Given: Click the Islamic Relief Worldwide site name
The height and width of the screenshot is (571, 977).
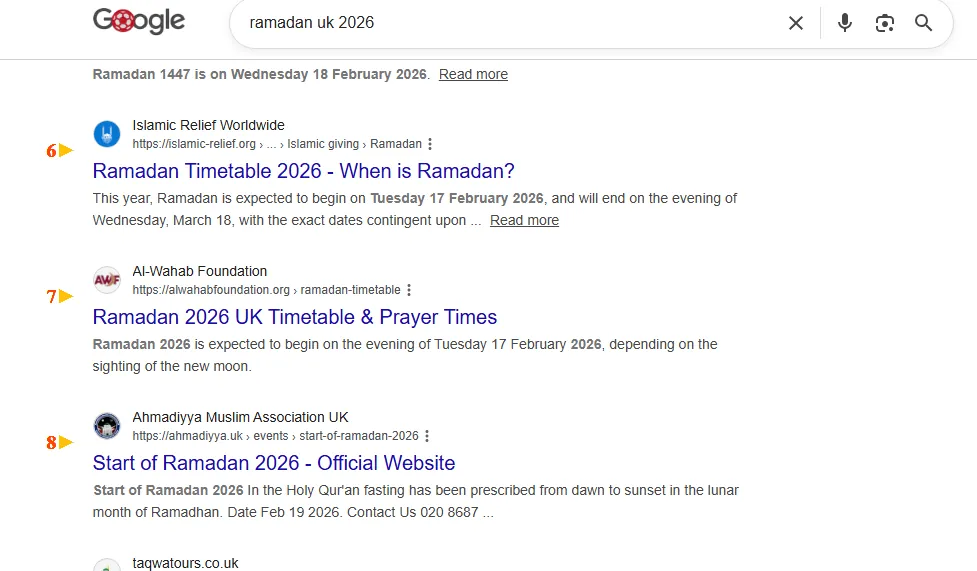Looking at the screenshot, I should [208, 125].
